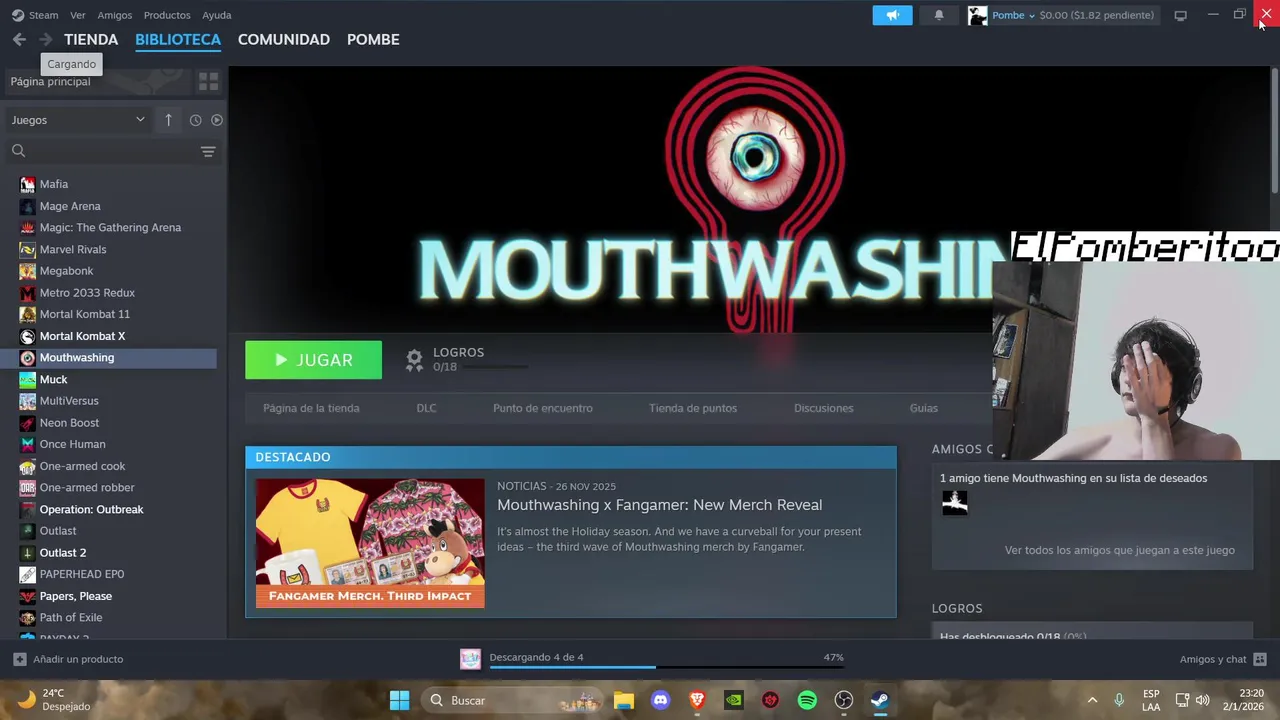Image resolution: width=1280 pixels, height=720 pixels.
Task: Click the announcements megaphone icon
Action: pyautogui.click(x=892, y=15)
